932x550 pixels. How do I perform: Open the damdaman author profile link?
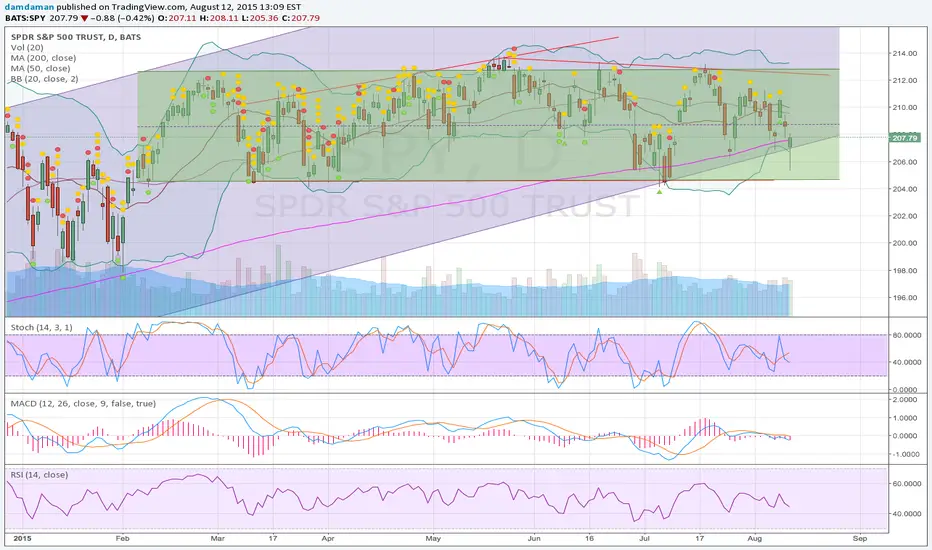click(29, 8)
